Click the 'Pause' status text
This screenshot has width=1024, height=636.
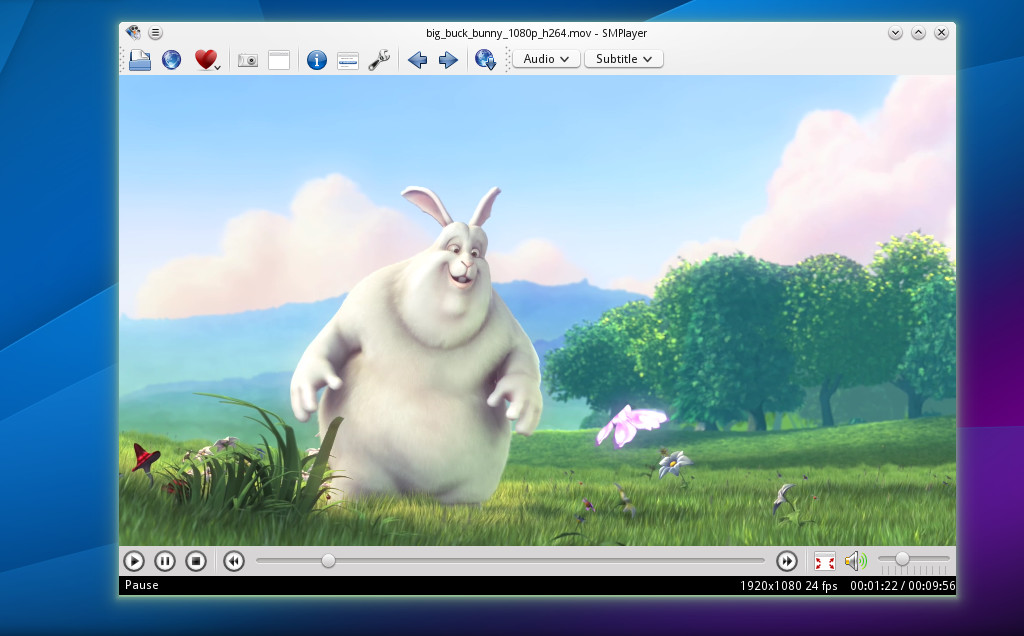pos(142,585)
